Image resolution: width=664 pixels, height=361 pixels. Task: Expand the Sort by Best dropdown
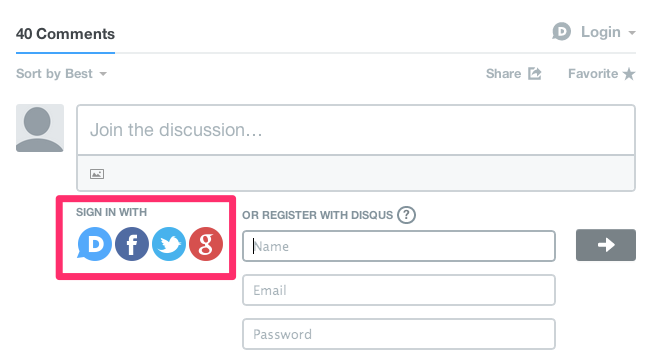coord(61,74)
